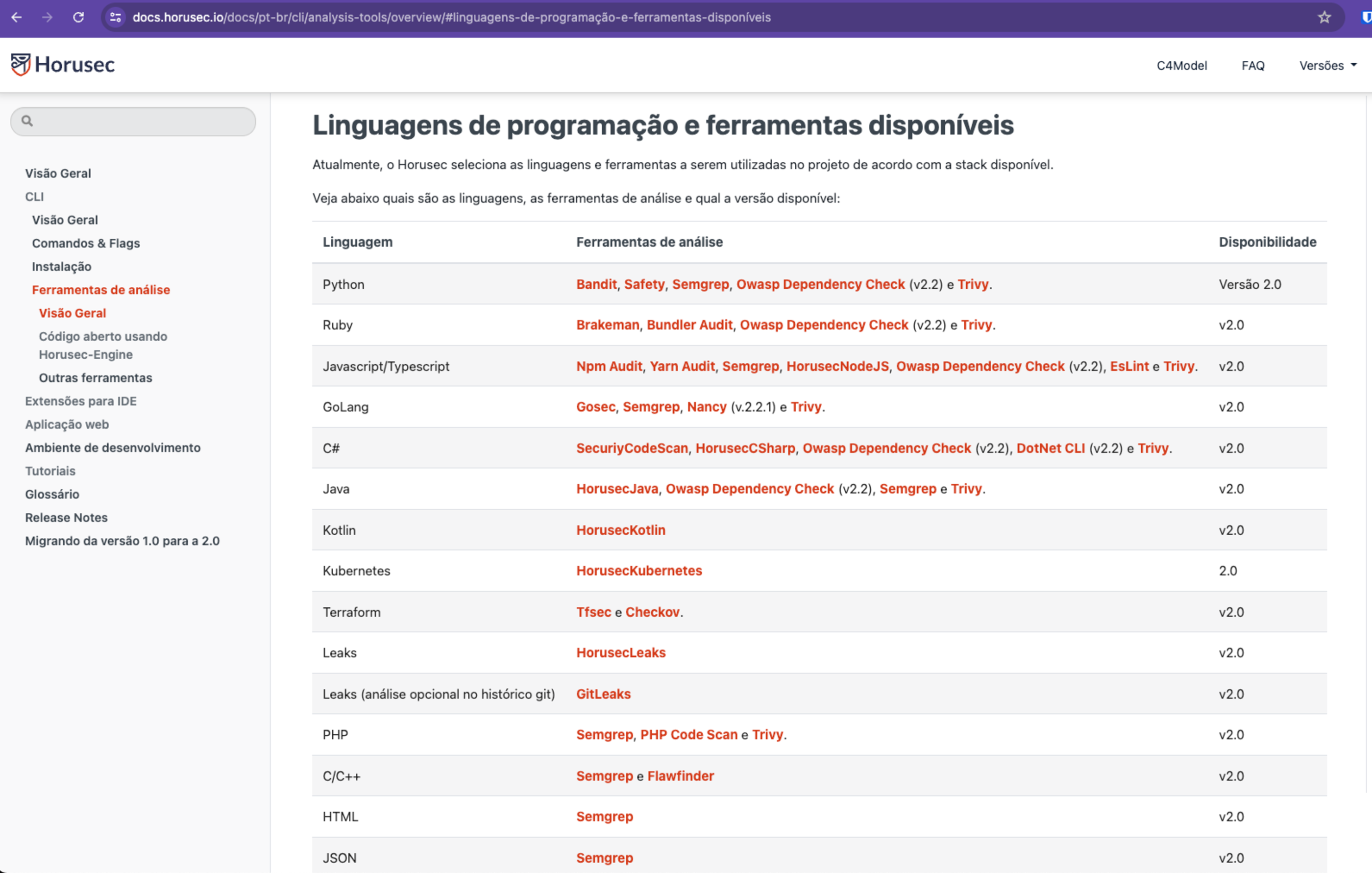This screenshot has height=873, width=1372.
Task: Open Tutoriais section in sidebar
Action: [50, 471]
